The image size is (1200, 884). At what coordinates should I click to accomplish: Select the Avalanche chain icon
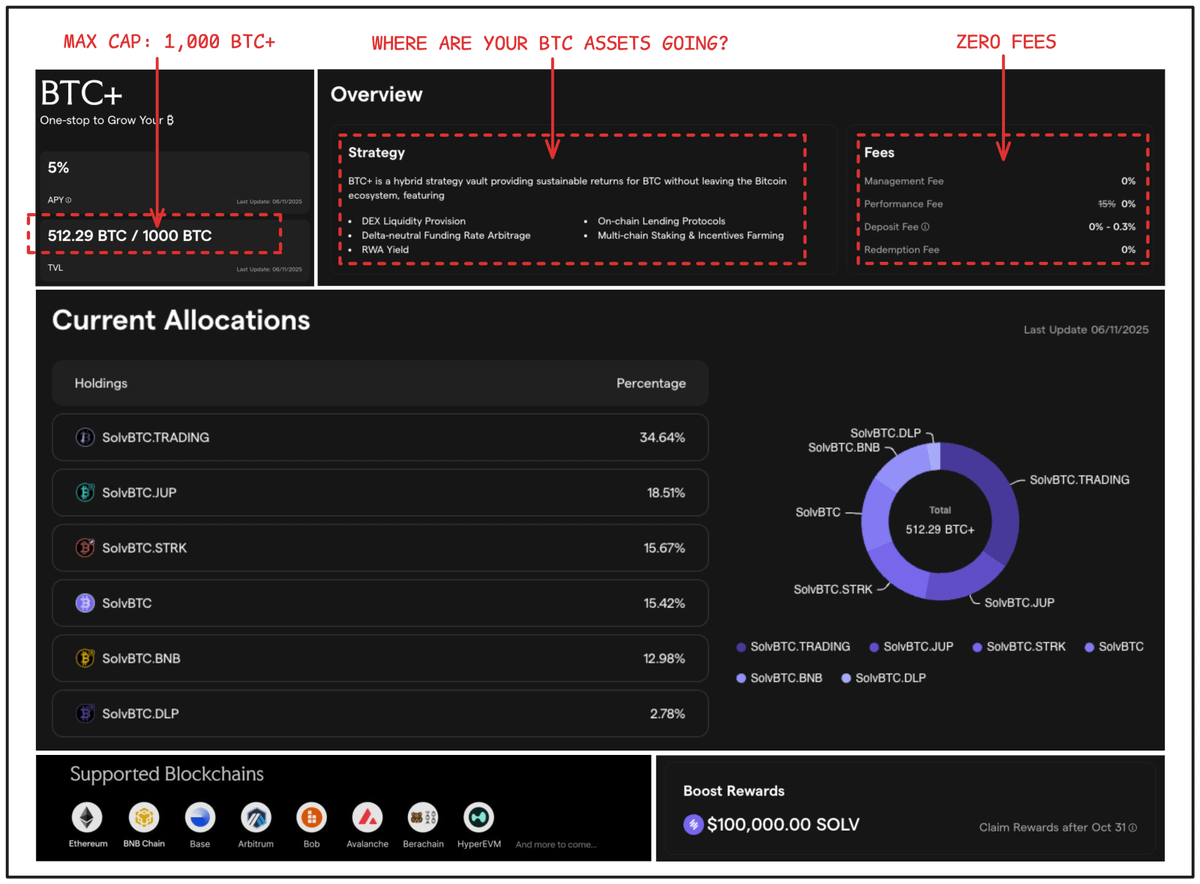click(367, 817)
